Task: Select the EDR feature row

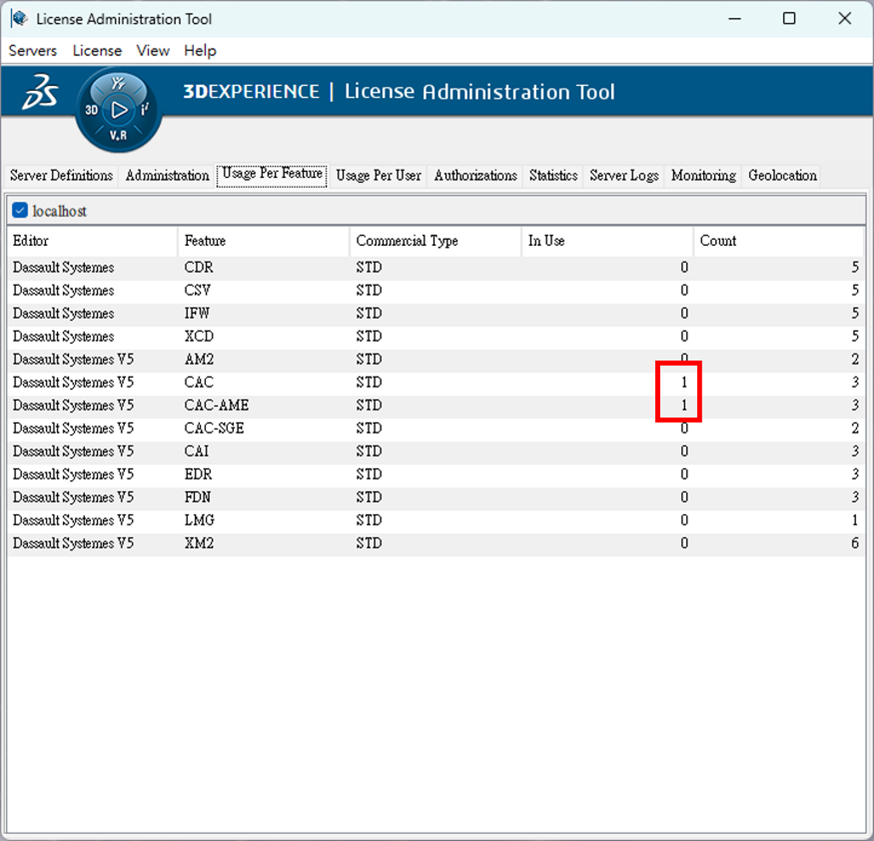Action: 436,474
